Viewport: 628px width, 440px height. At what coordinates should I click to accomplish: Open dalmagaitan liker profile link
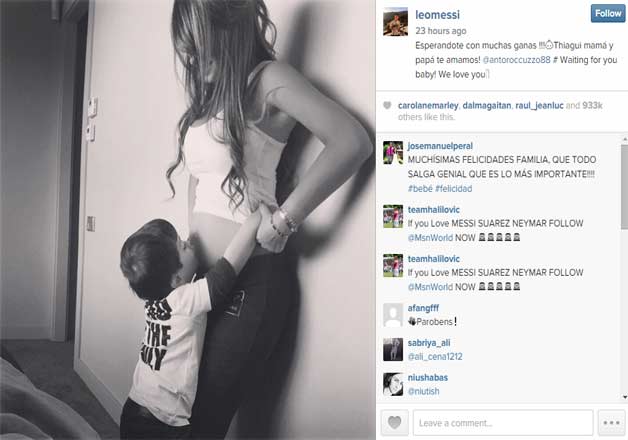tap(487, 106)
